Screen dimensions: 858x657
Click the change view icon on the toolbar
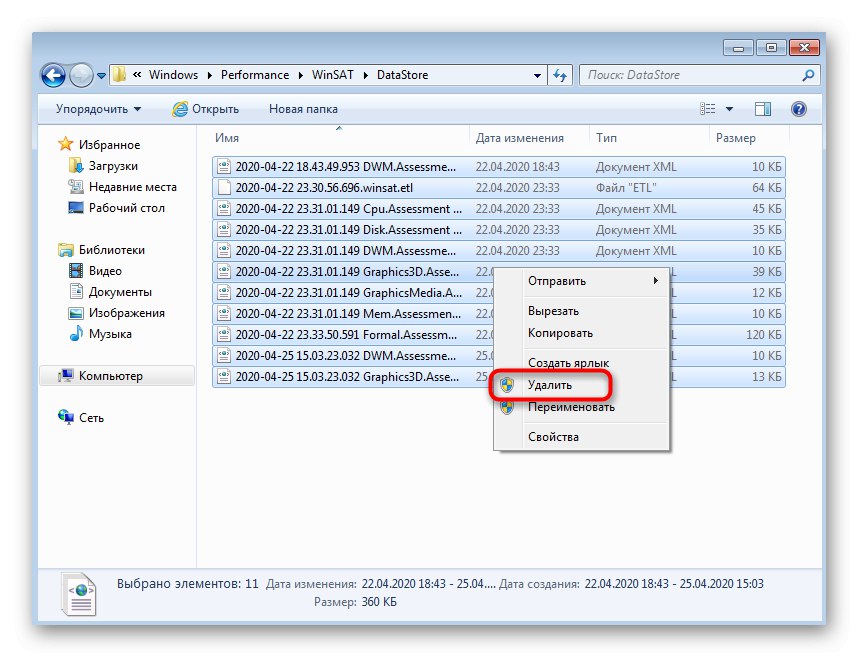(706, 108)
